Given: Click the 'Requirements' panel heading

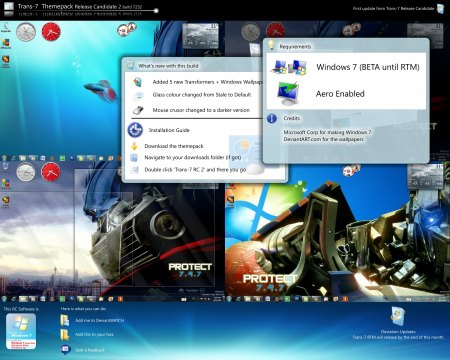Looking at the screenshot, I should click(x=295, y=47).
